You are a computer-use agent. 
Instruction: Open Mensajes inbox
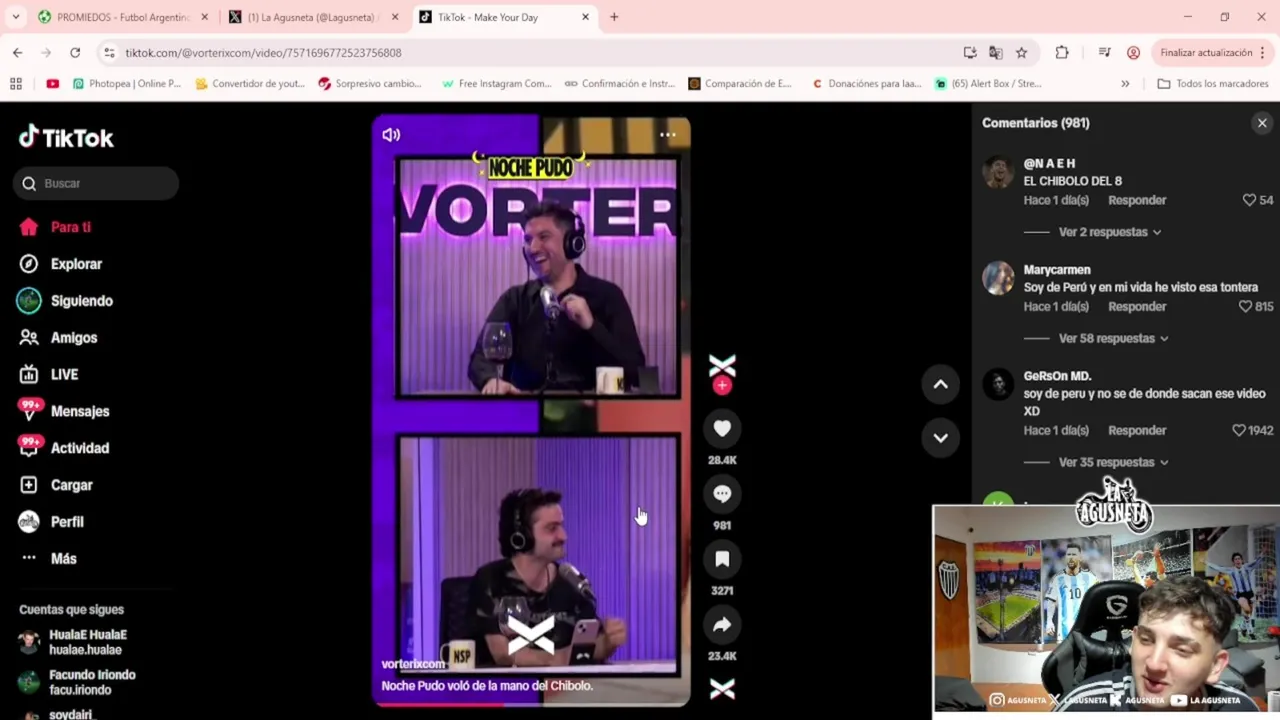point(64,411)
